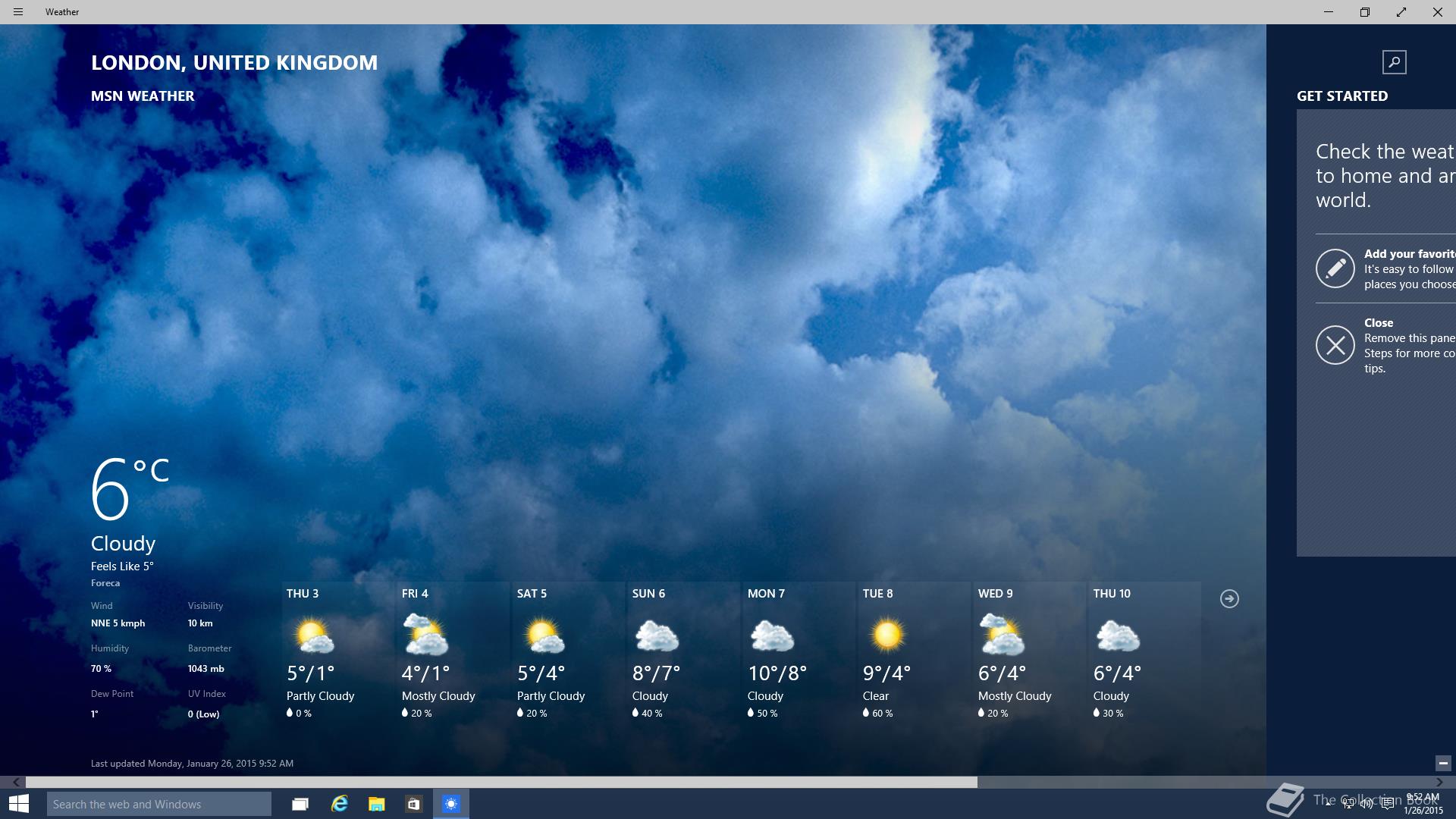Click the pencil icon for Add your favorites

pos(1335,268)
